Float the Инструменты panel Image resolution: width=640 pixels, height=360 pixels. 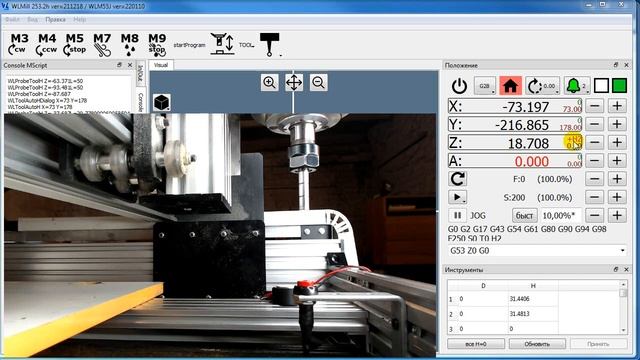click(616, 269)
